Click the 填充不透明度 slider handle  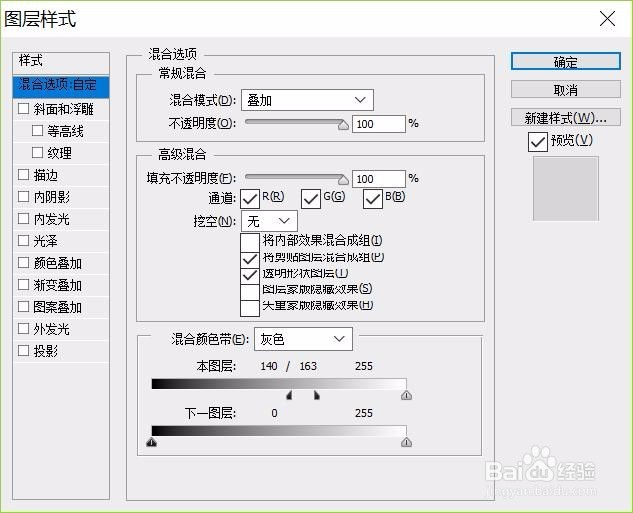pyautogui.click(x=343, y=179)
